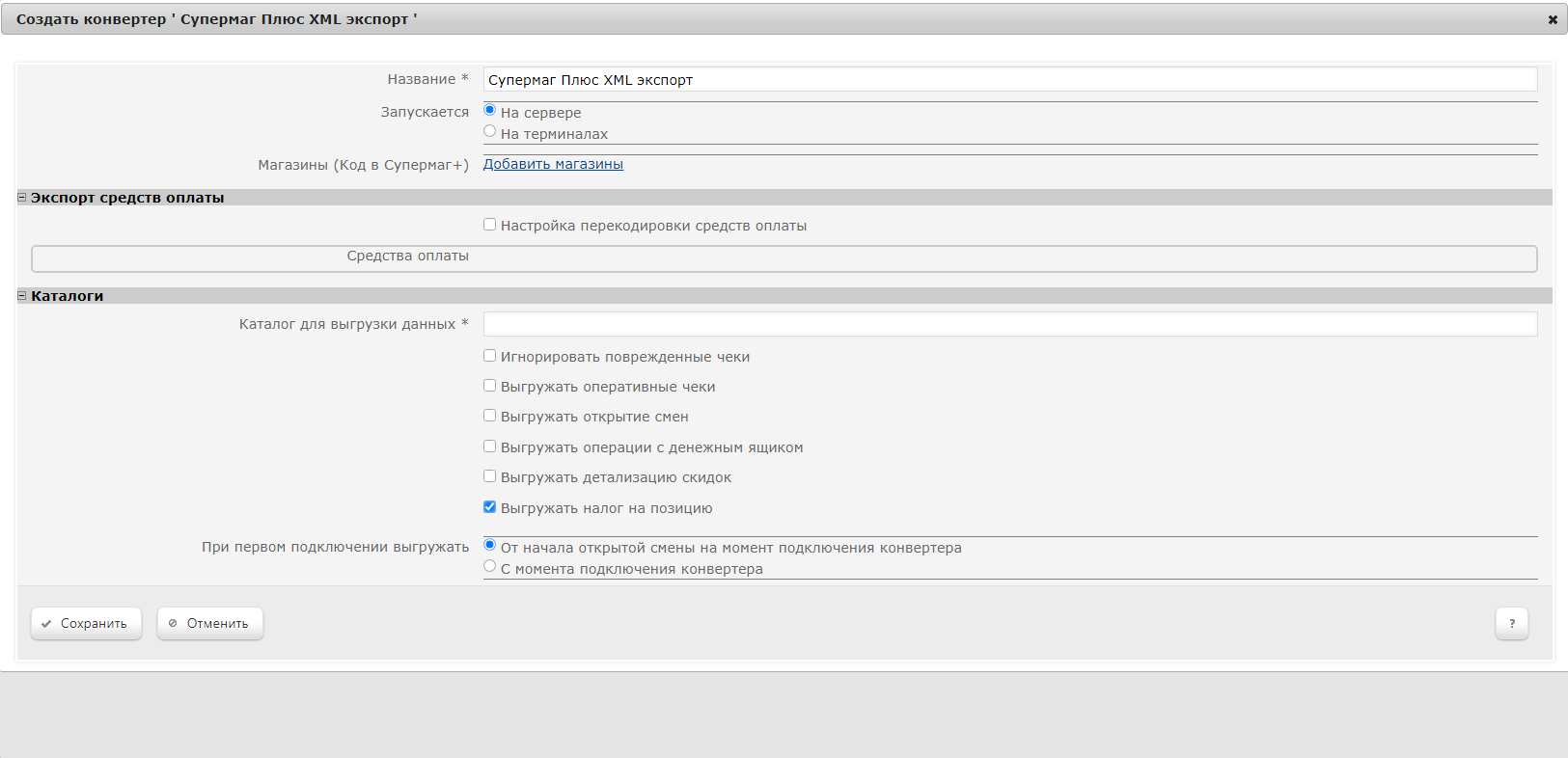The height and width of the screenshot is (758, 1568).
Task: Open the Добавить магазины link
Action: pos(553,164)
